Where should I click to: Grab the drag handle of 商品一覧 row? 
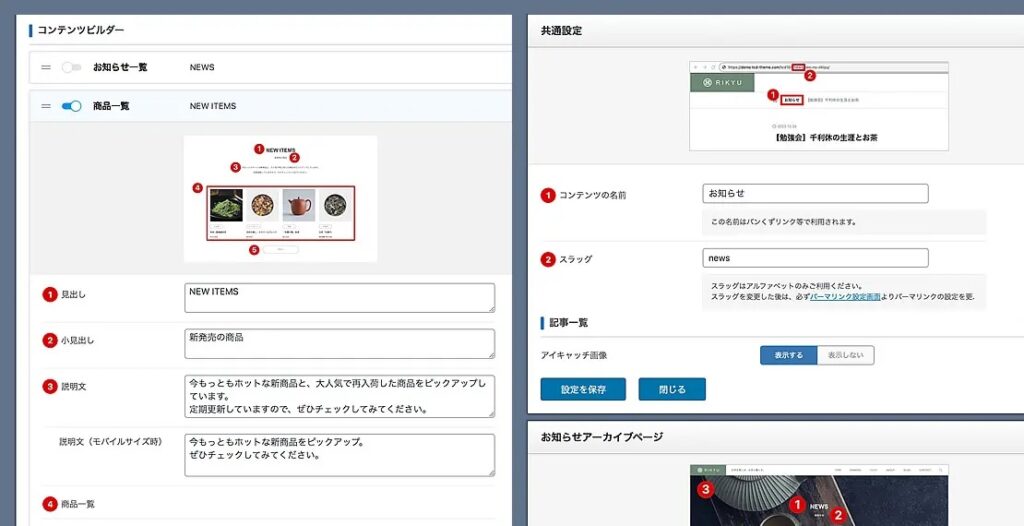point(46,106)
